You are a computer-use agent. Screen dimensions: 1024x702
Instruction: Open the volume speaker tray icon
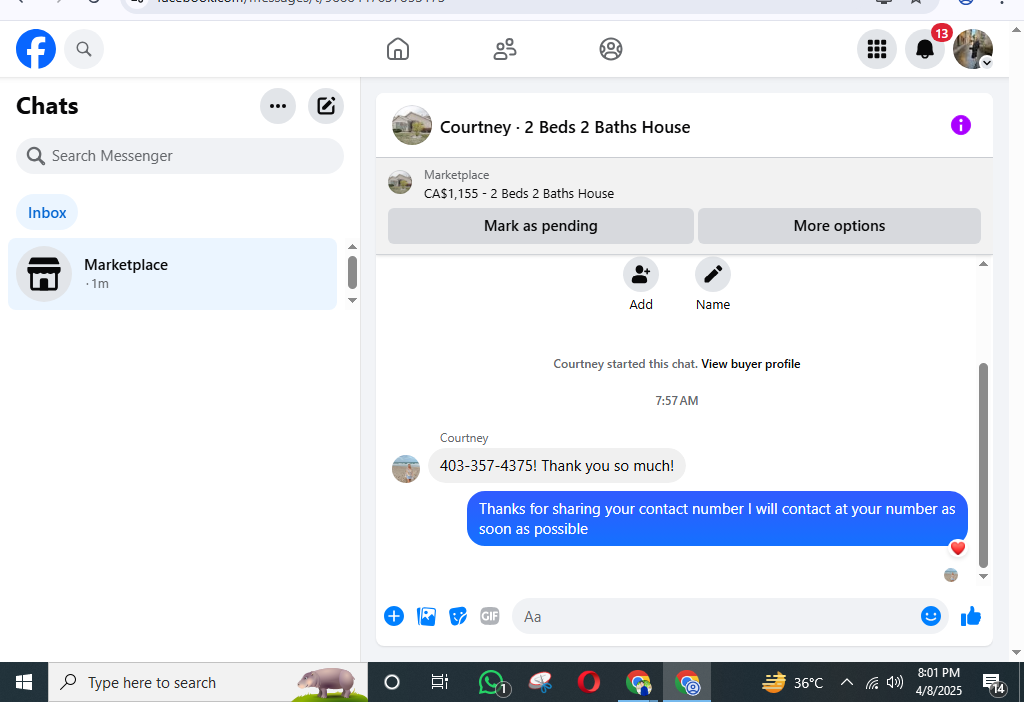pos(894,682)
